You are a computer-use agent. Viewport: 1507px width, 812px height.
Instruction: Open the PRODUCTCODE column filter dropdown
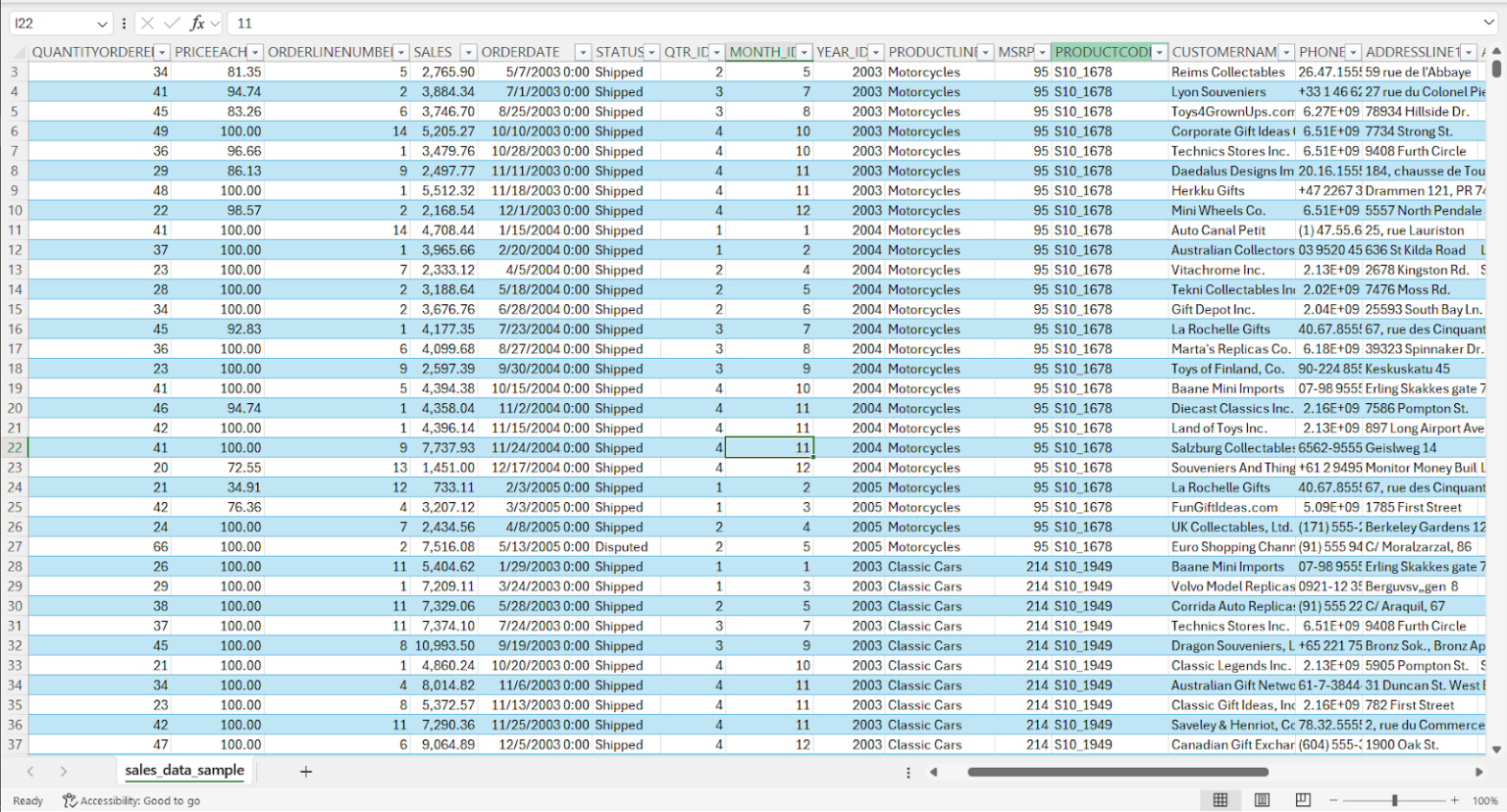click(1160, 51)
